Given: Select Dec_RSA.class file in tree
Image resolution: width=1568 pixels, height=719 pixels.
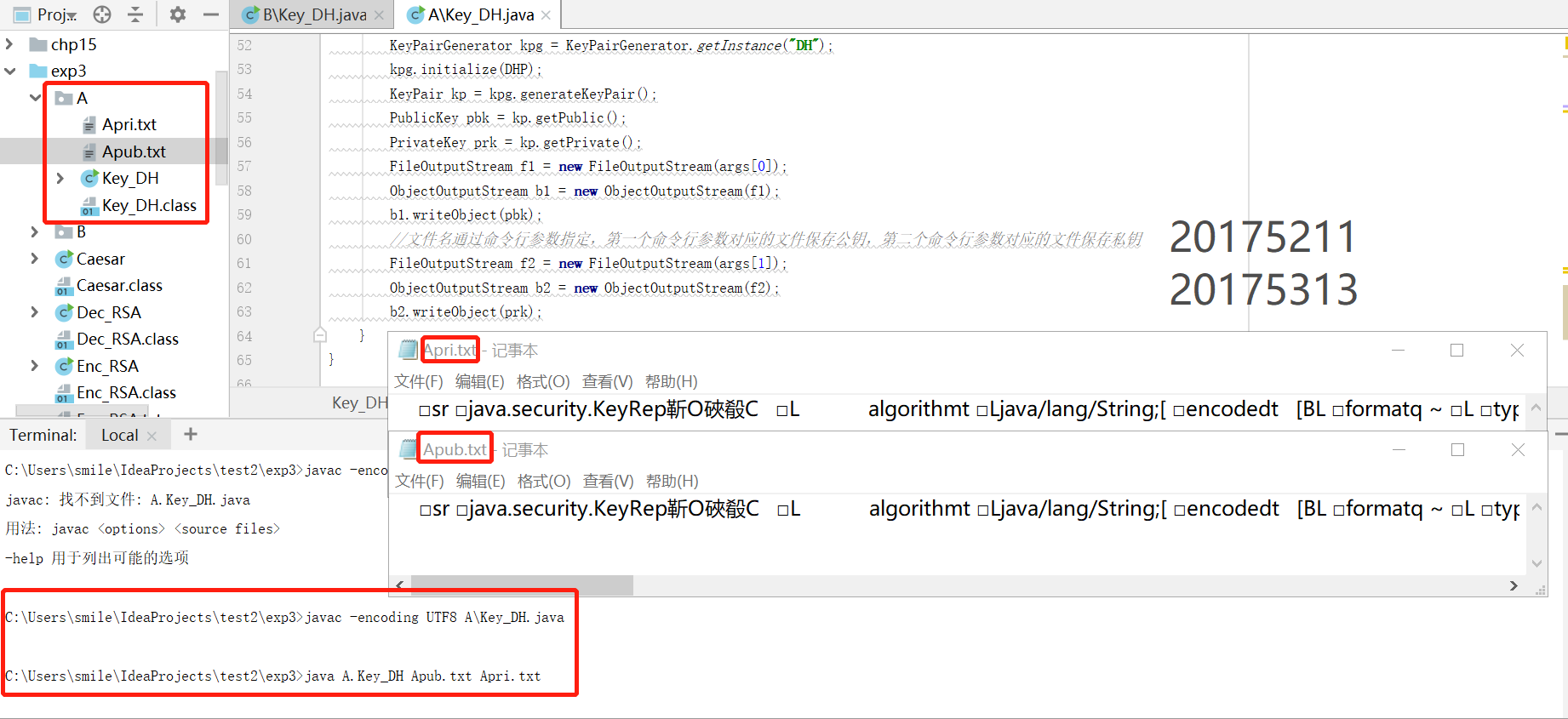Looking at the screenshot, I should click(128, 339).
